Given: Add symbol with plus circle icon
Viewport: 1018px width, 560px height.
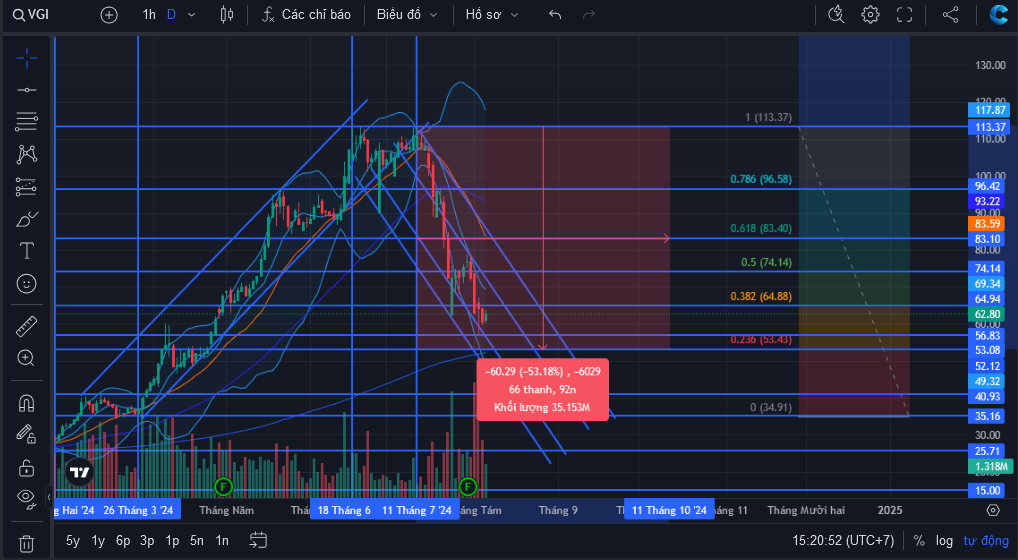Looking at the screenshot, I should 109,14.
